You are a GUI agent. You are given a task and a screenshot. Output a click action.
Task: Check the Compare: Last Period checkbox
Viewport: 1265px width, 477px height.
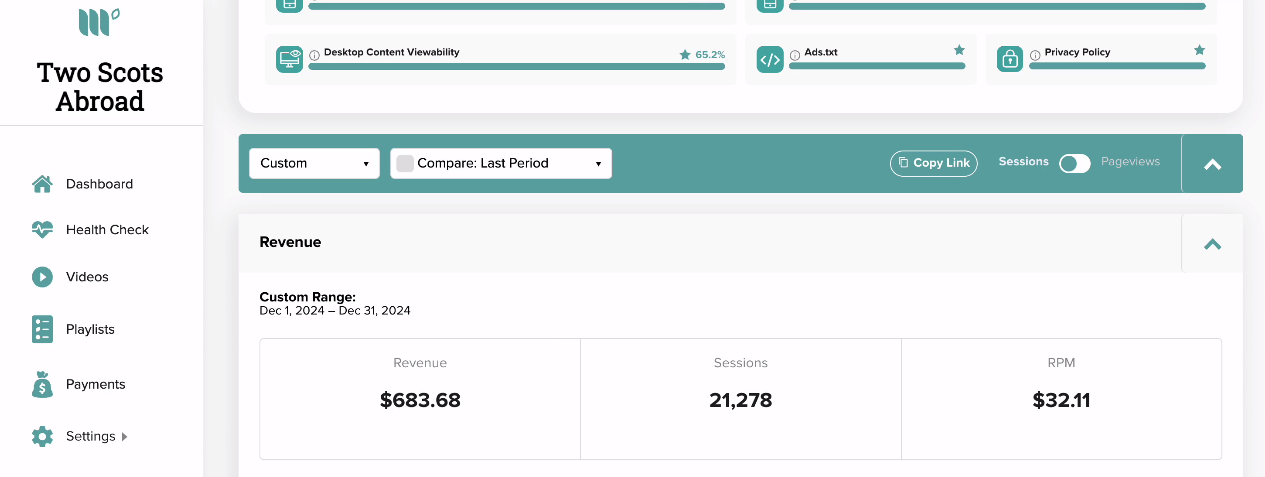405,163
